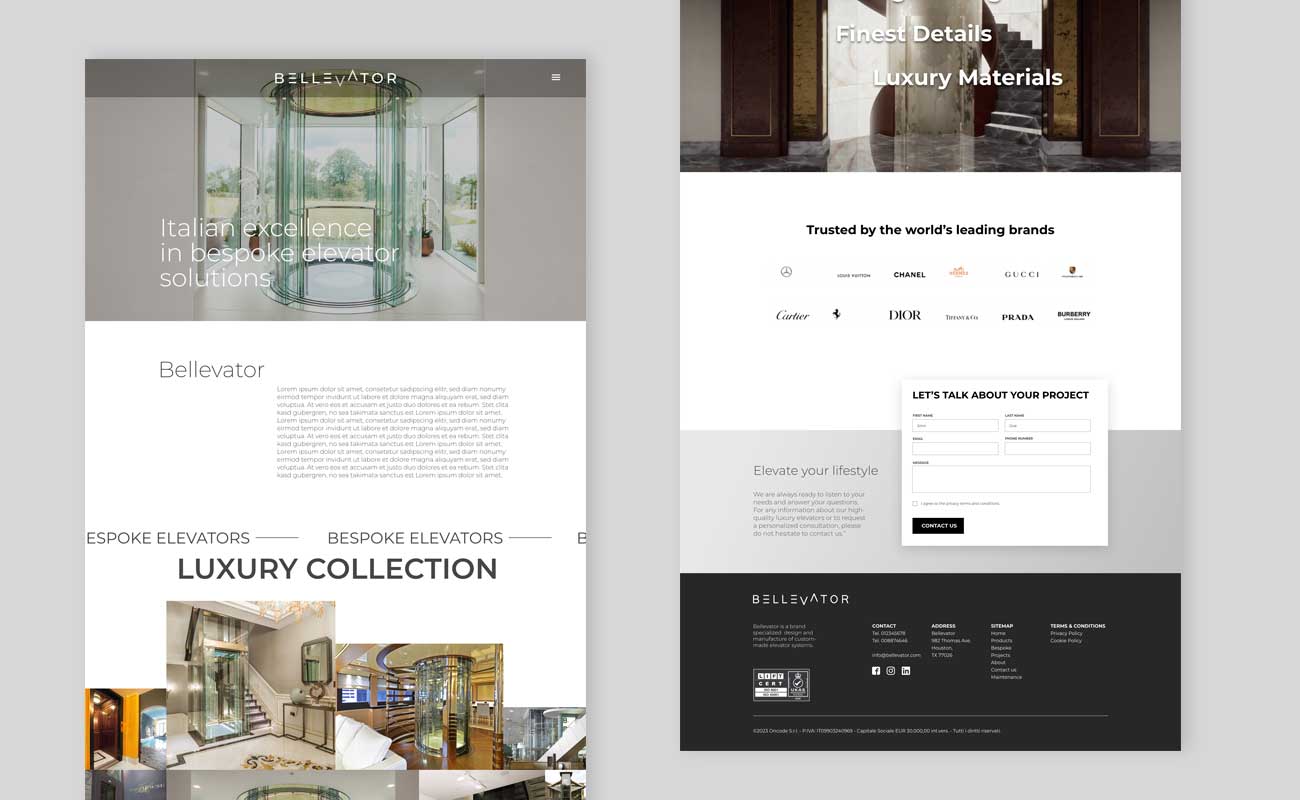Click the LinkedIn icon in footer
This screenshot has height=800, width=1300.
pyautogui.click(x=906, y=671)
